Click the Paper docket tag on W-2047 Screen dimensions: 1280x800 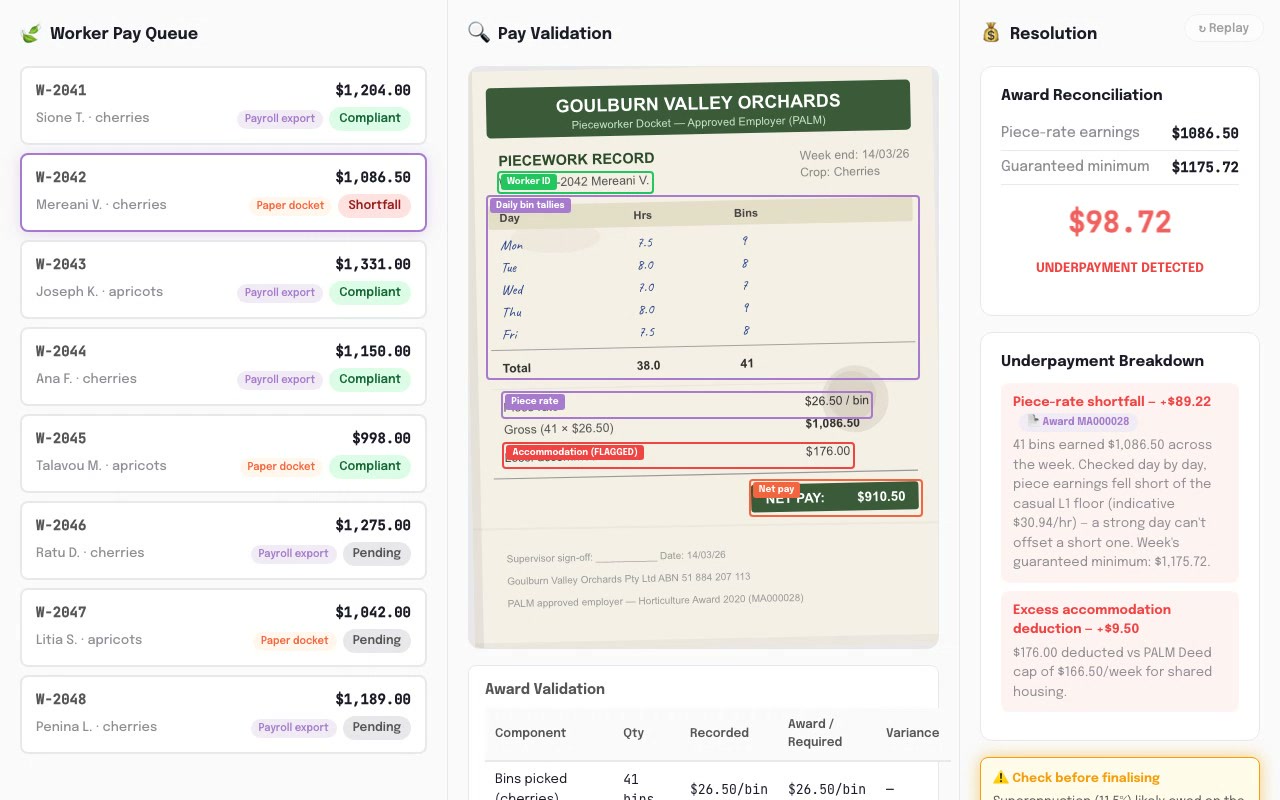click(294, 640)
